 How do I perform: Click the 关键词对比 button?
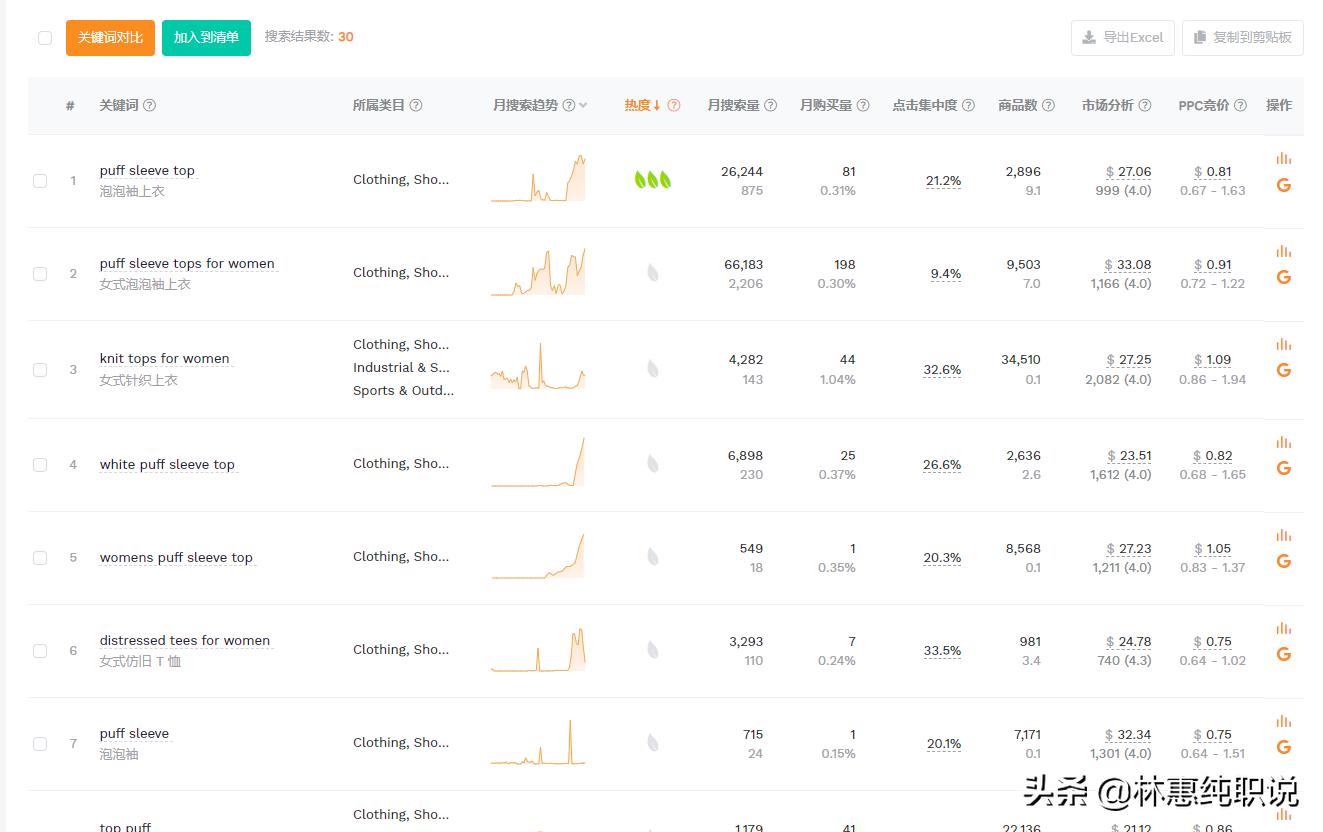(110, 37)
